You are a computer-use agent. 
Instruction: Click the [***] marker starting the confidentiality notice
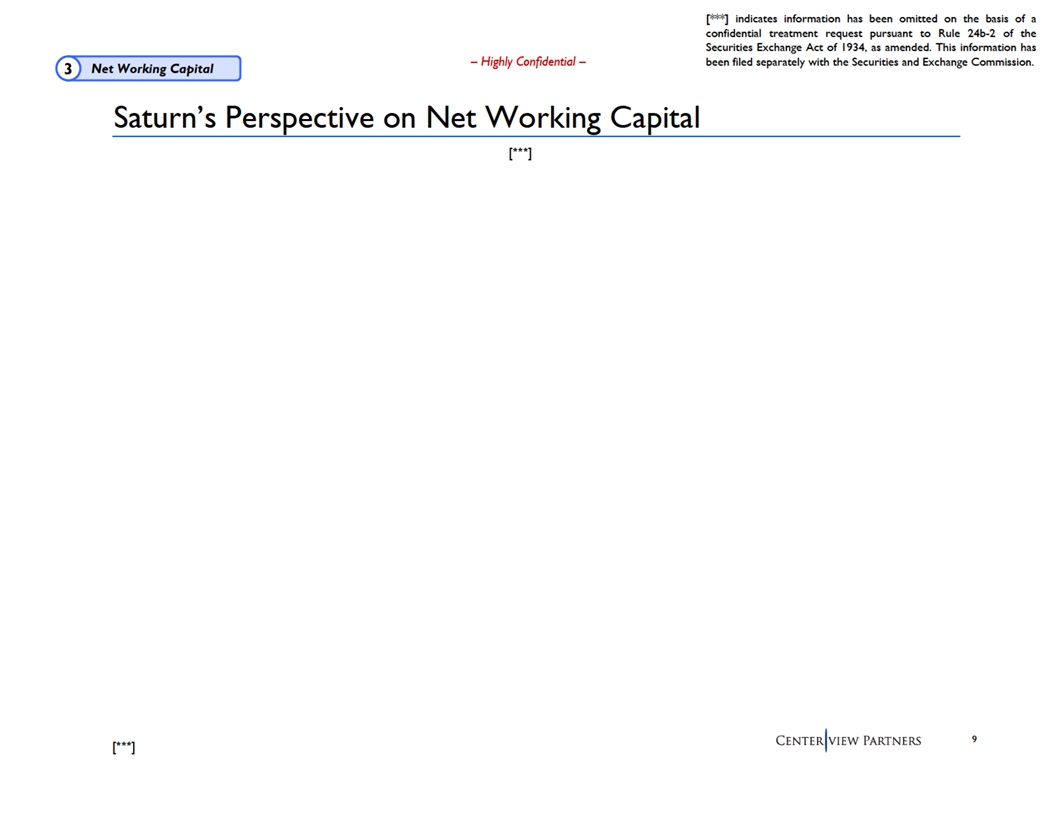(x=716, y=19)
